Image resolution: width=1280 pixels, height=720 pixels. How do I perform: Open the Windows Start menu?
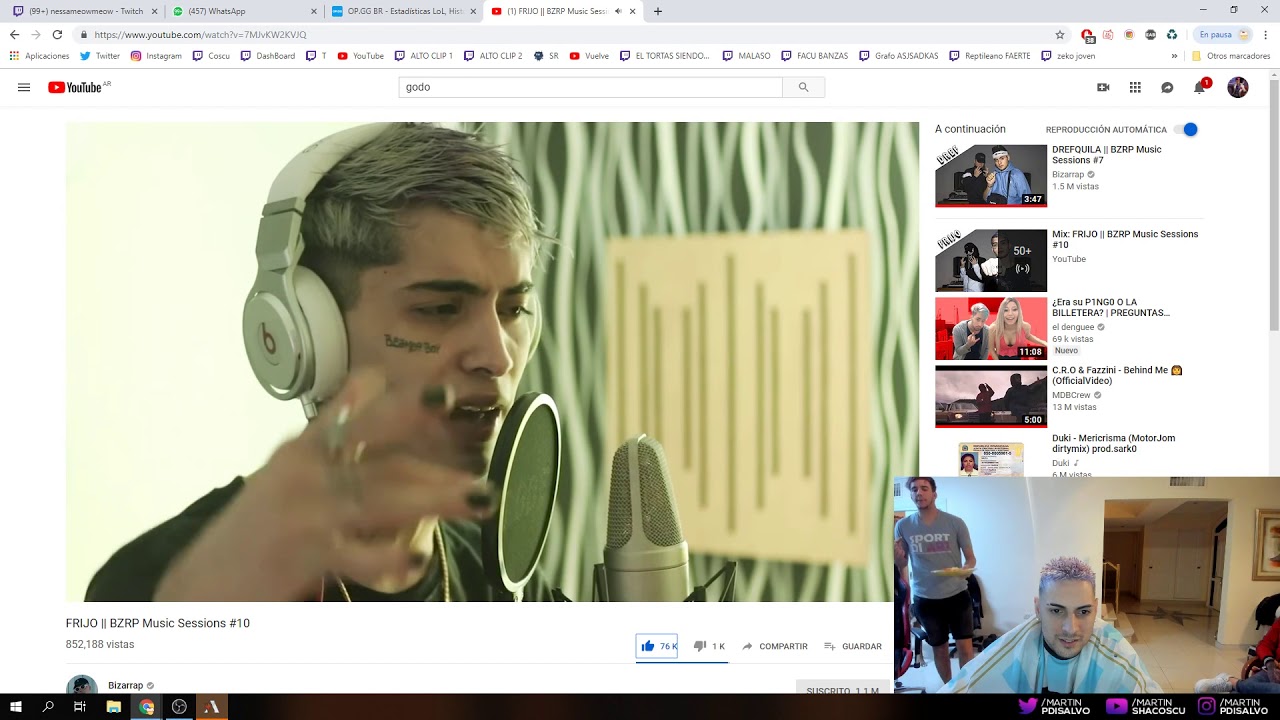click(x=15, y=707)
